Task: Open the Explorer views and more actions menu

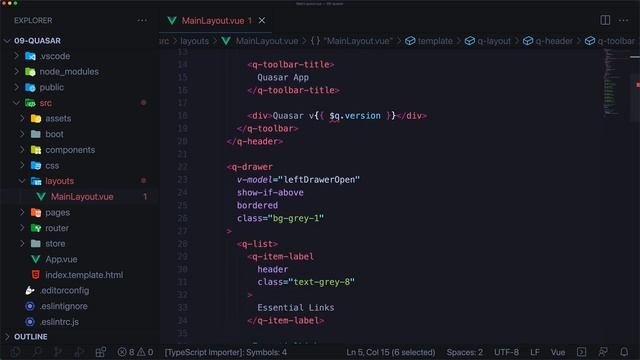Action: (142, 20)
